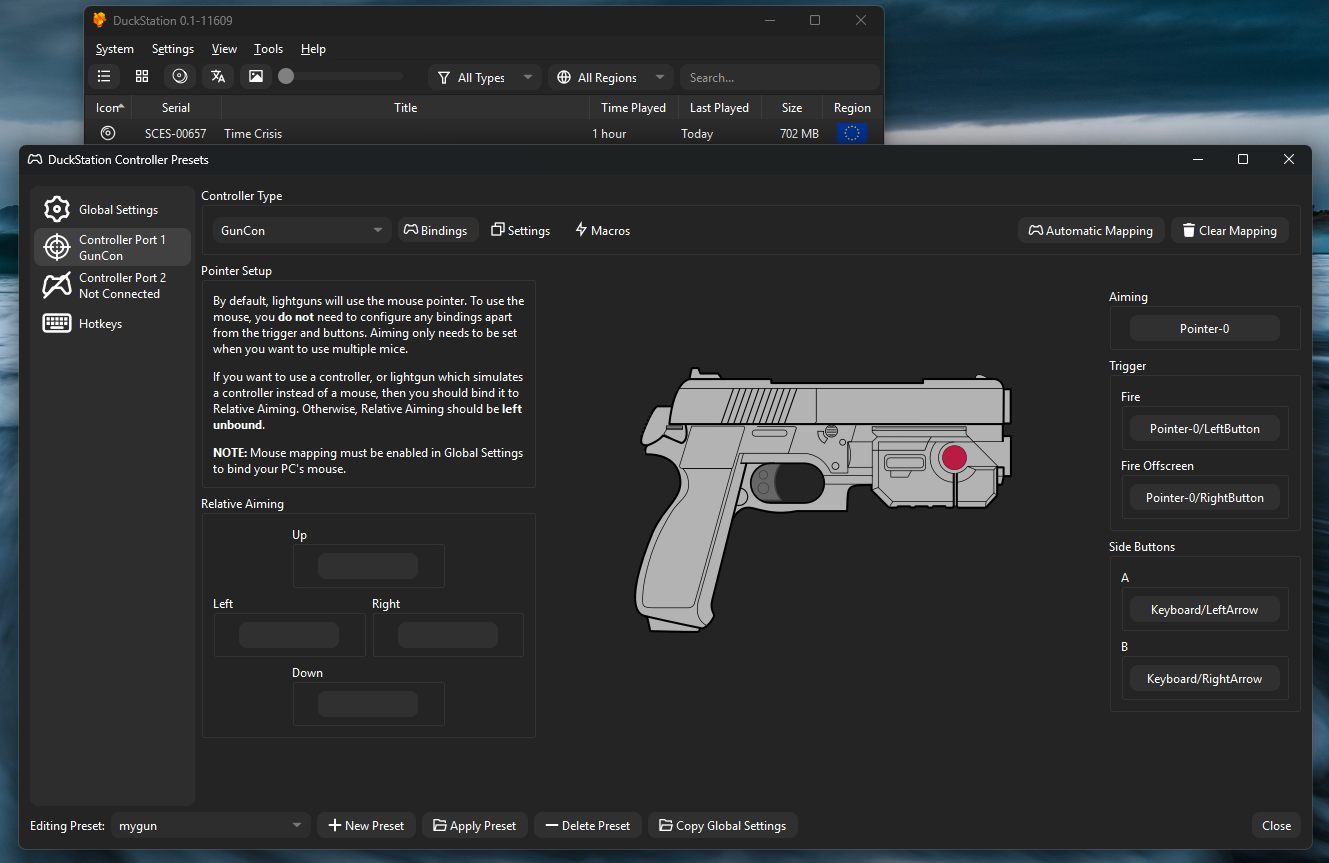The image size is (1329, 863).
Task: Click the Global Settings gear icon
Action: [x=57, y=210]
